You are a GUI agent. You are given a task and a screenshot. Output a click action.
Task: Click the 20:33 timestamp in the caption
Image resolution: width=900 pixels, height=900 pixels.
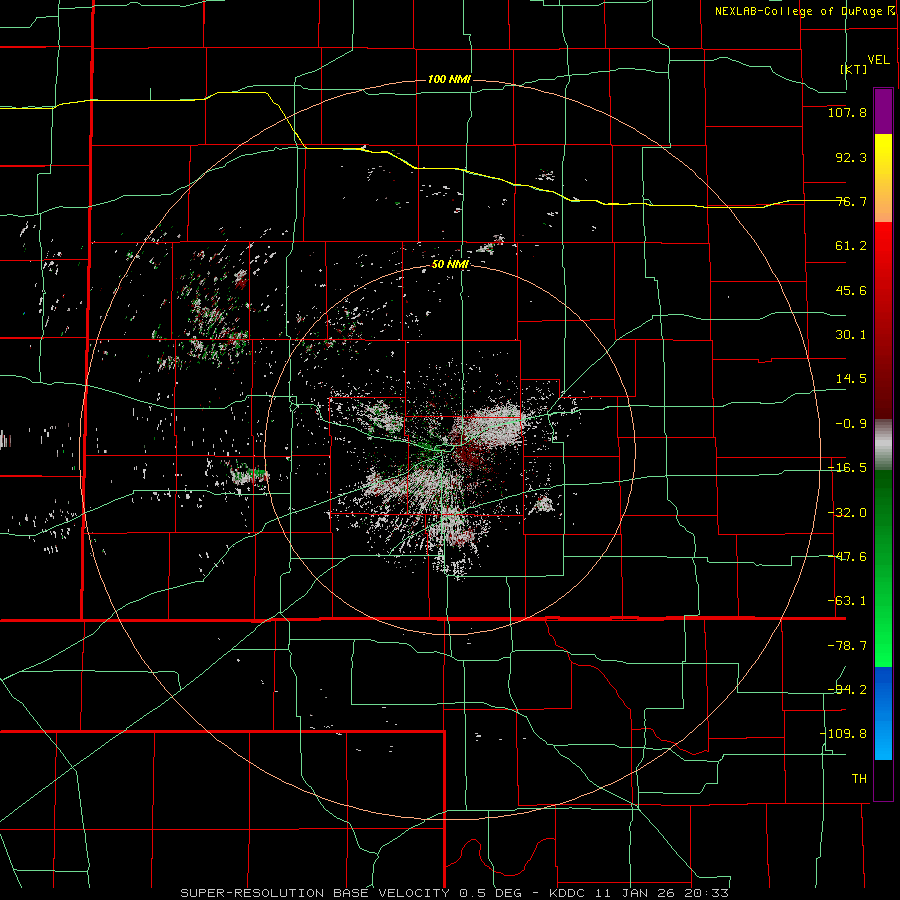[x=709, y=893]
